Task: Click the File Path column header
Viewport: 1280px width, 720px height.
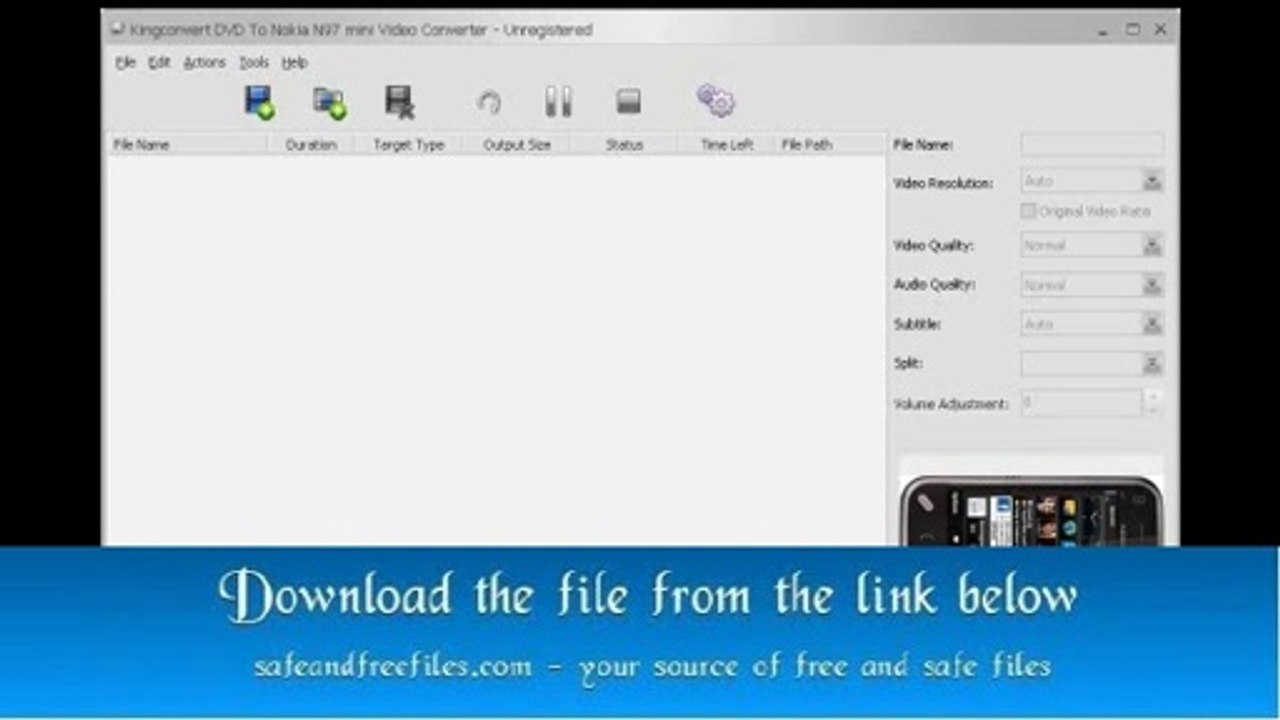Action: [830, 145]
